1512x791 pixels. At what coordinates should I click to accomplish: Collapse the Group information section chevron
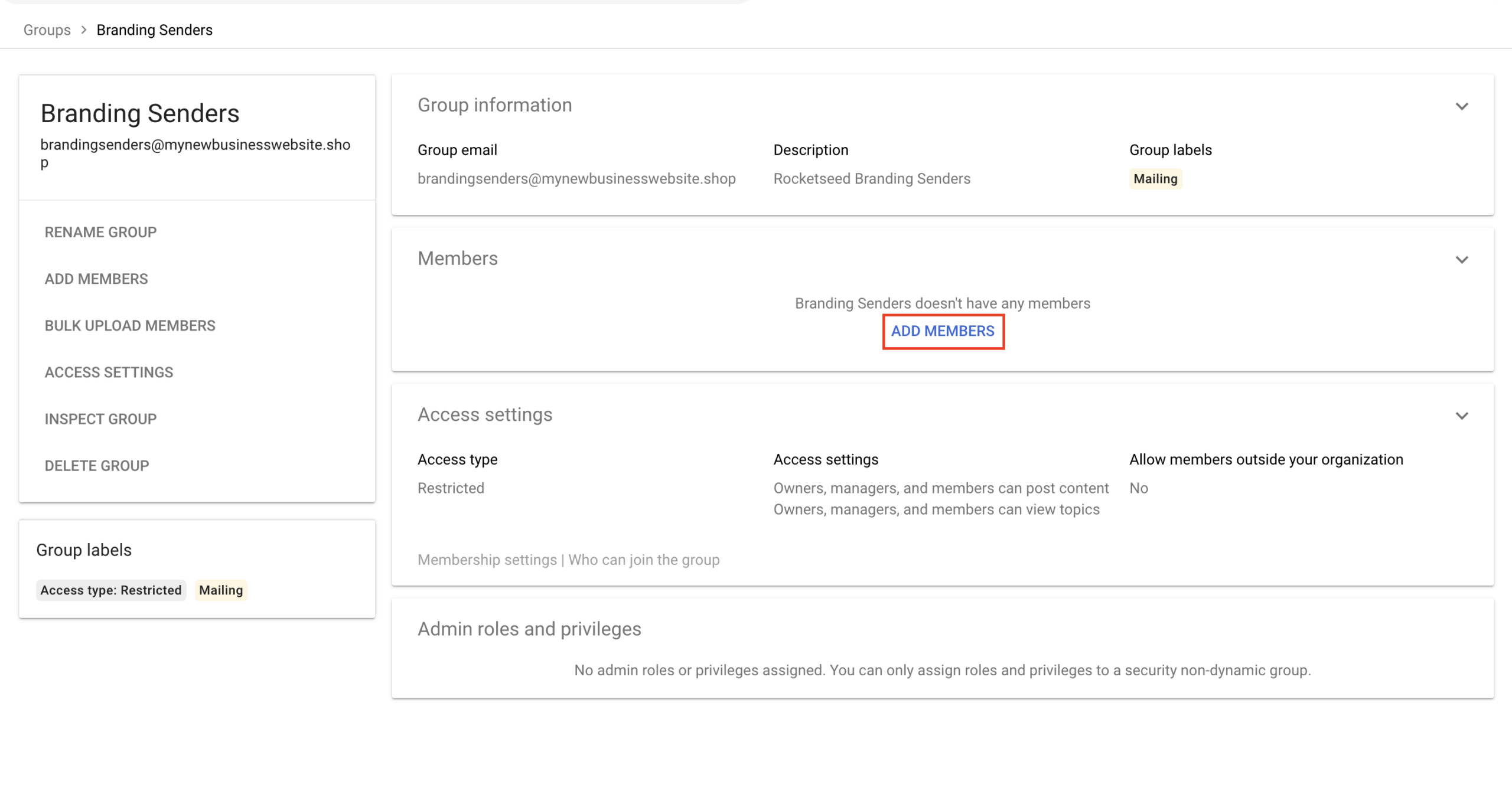[1461, 106]
